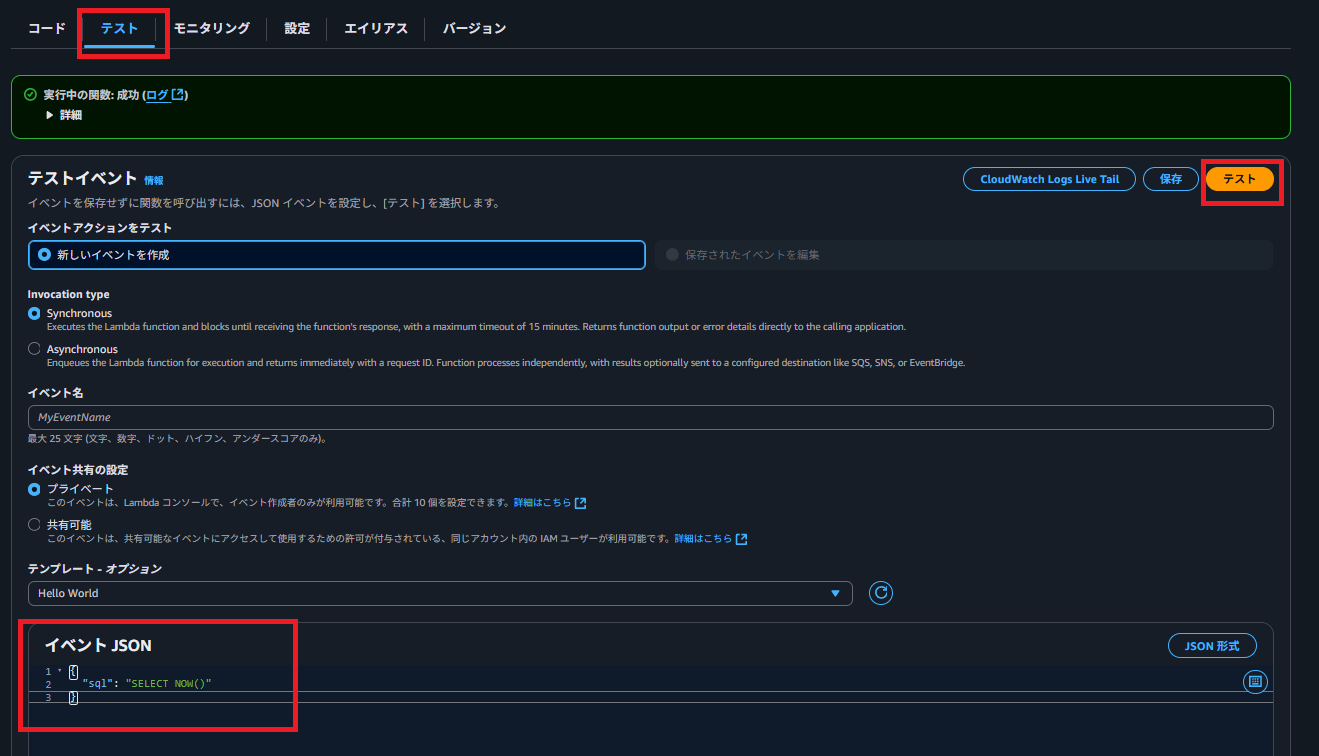Click the 保存 button
Screen dimensions: 1319x756
click(x=1170, y=179)
